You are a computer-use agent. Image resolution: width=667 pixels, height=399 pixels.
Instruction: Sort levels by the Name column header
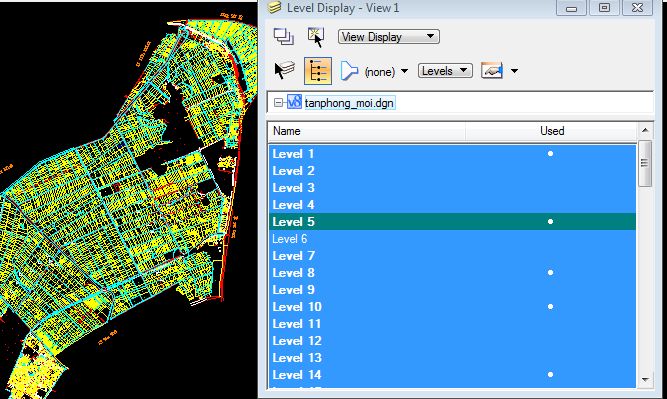[x=367, y=131]
